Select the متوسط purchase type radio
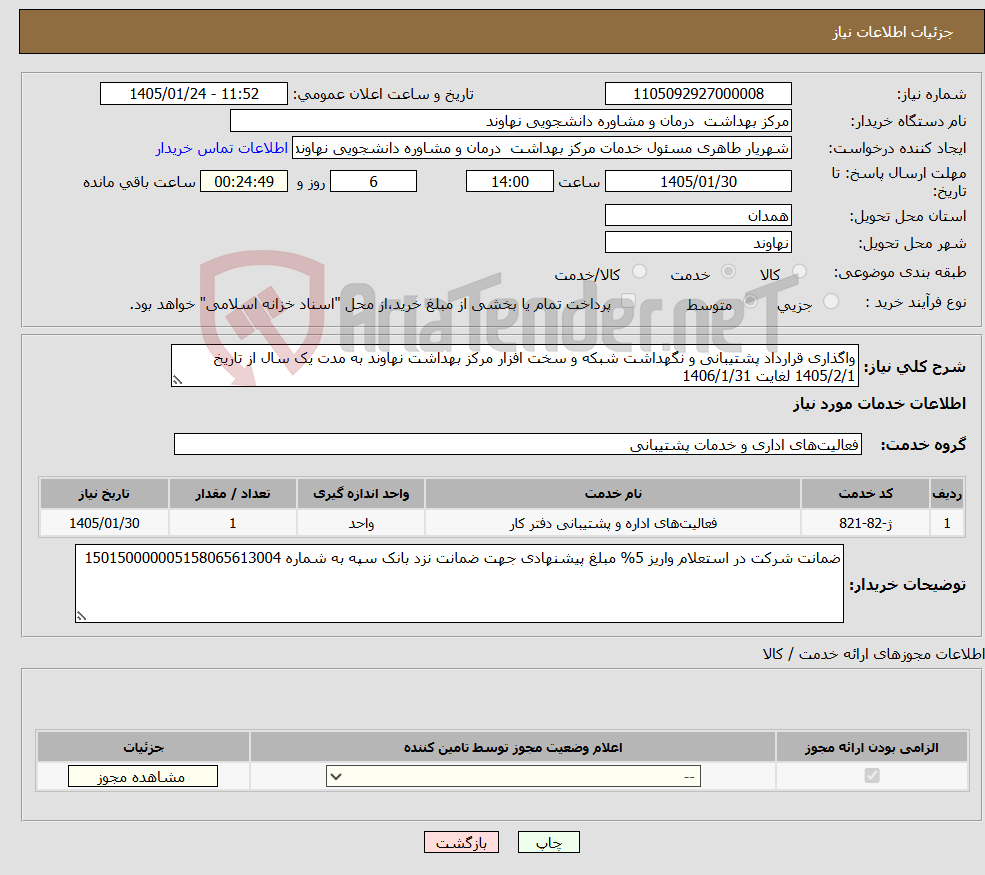 [751, 302]
